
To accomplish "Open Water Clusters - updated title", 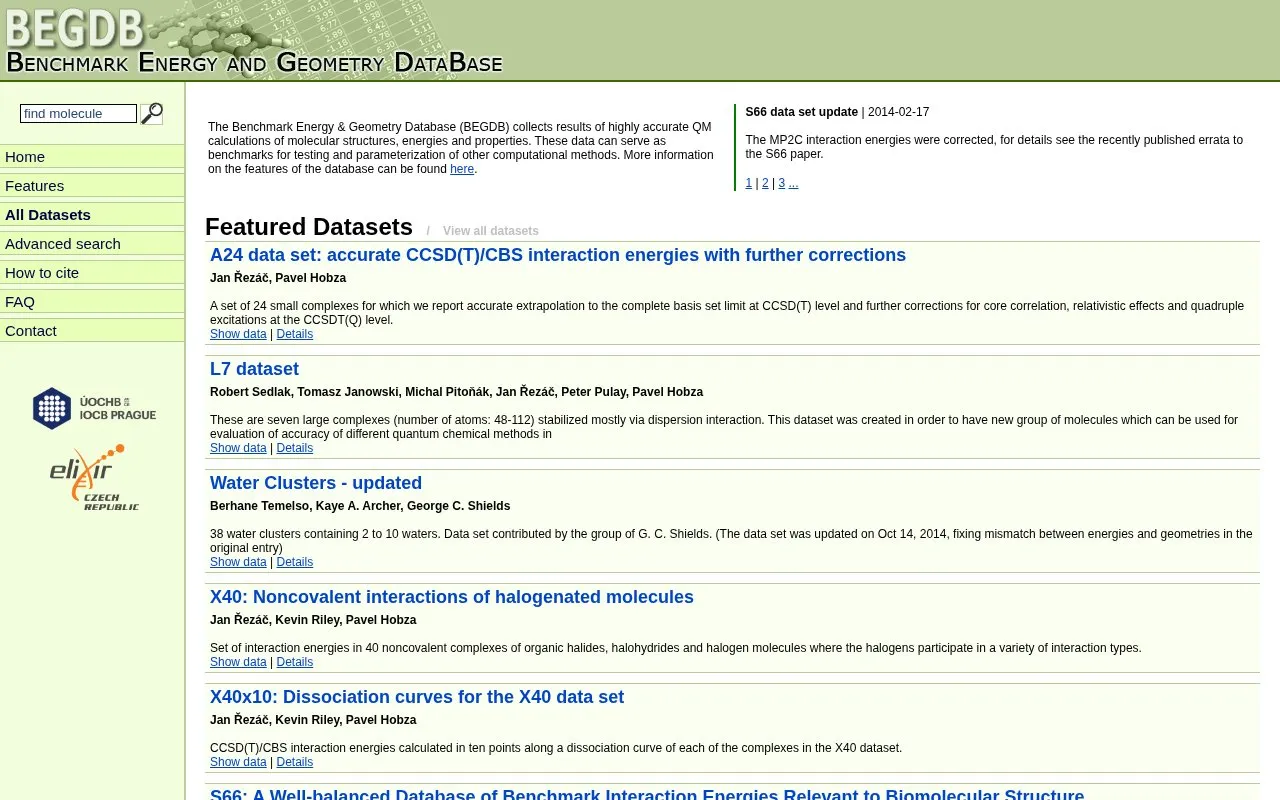I will [316, 483].
